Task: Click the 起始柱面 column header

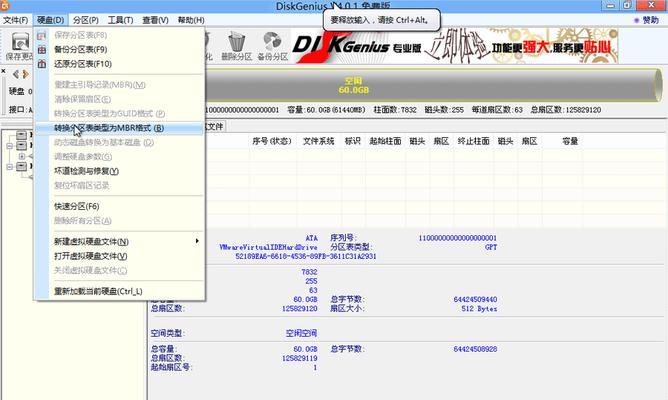Action: click(x=385, y=141)
